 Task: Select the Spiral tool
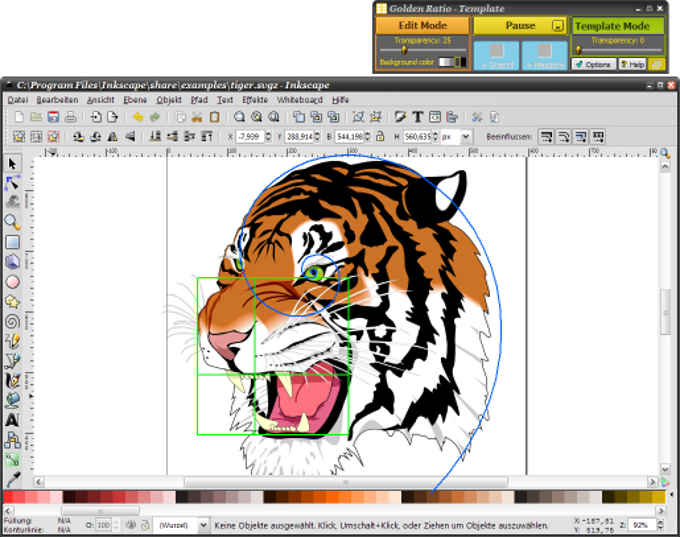(x=13, y=321)
